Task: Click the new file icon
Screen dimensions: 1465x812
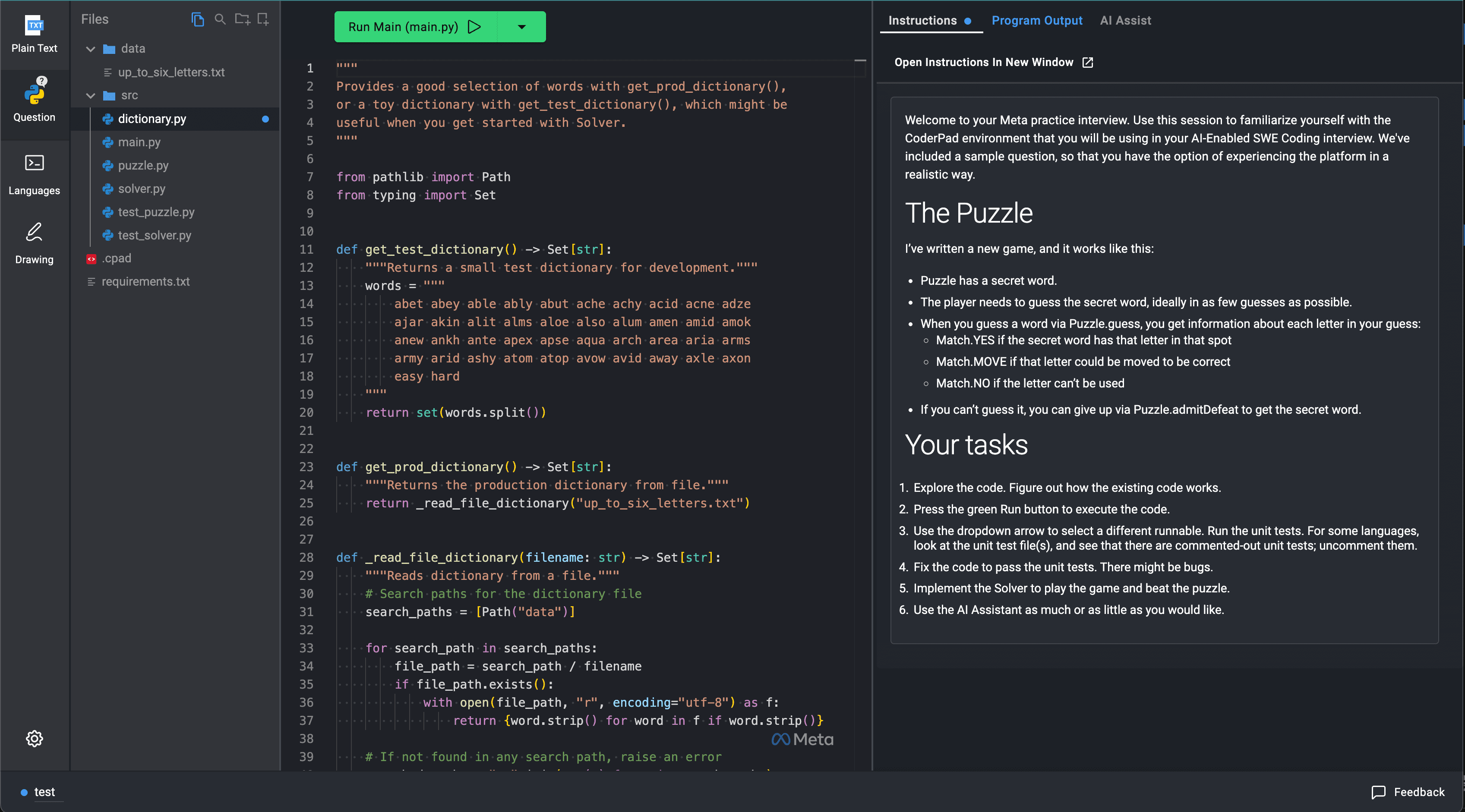Action: (263, 19)
